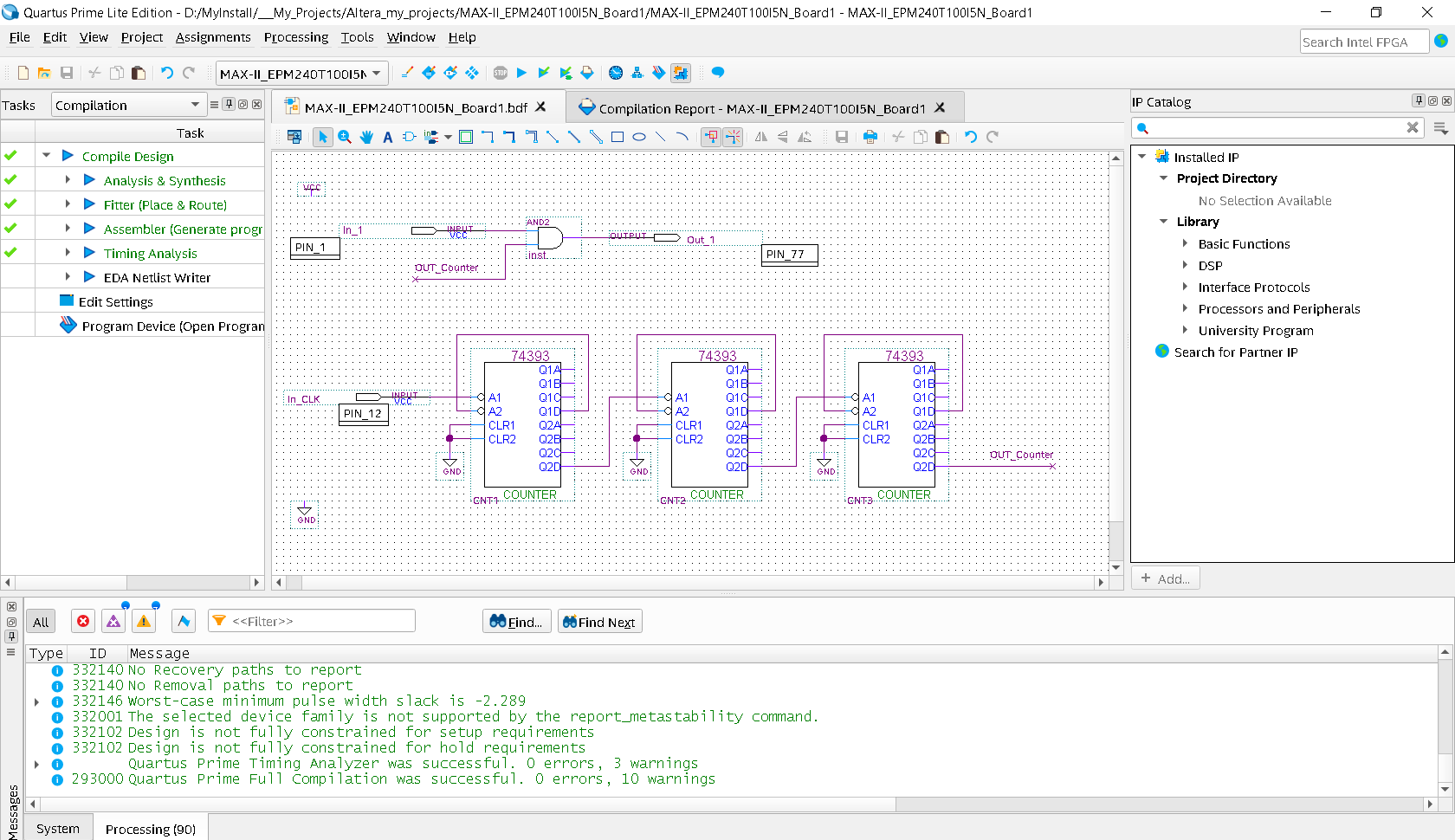This screenshot has height=840, width=1455.
Task: Click the Open File folder icon
Action: [x=44, y=73]
